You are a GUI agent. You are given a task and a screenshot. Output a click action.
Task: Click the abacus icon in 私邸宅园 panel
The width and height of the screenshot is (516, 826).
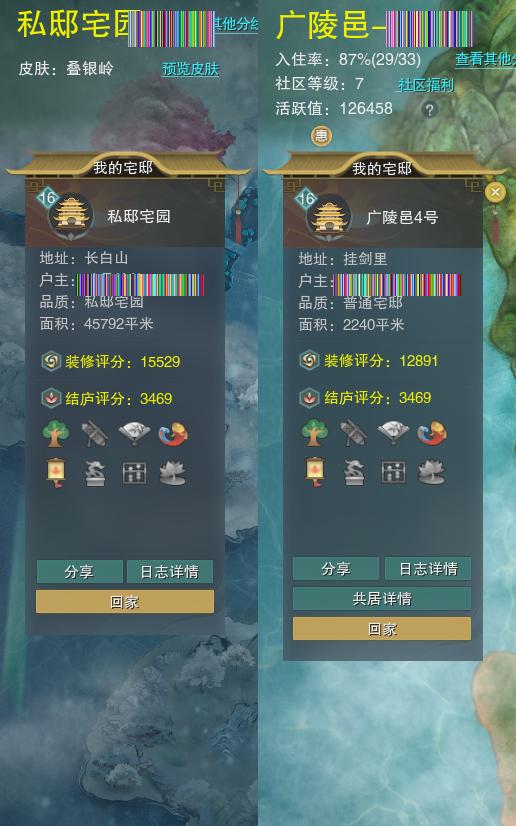point(134,474)
